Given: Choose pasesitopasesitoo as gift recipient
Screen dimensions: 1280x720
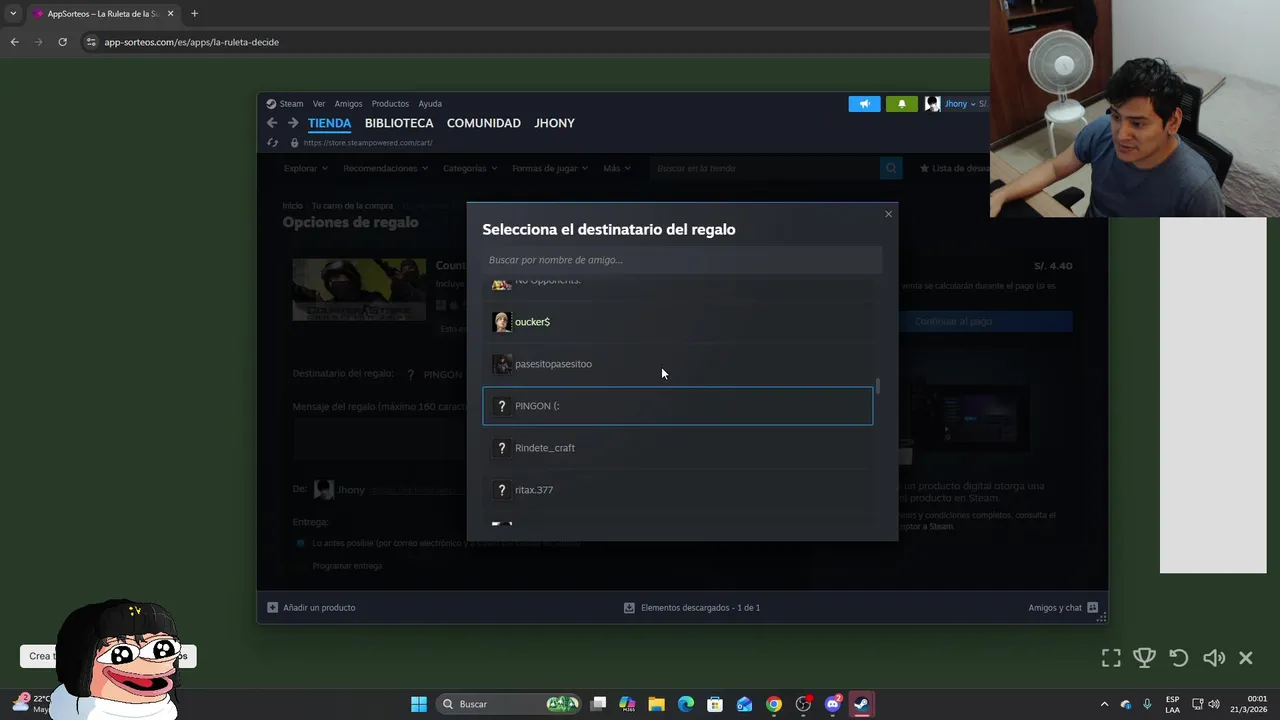Looking at the screenshot, I should click(678, 364).
